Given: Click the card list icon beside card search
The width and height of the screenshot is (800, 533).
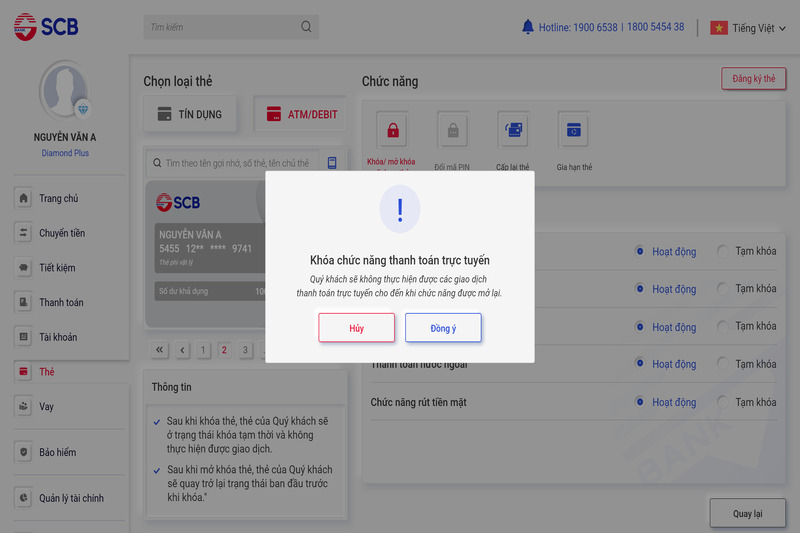Looking at the screenshot, I should pyautogui.click(x=332, y=163).
